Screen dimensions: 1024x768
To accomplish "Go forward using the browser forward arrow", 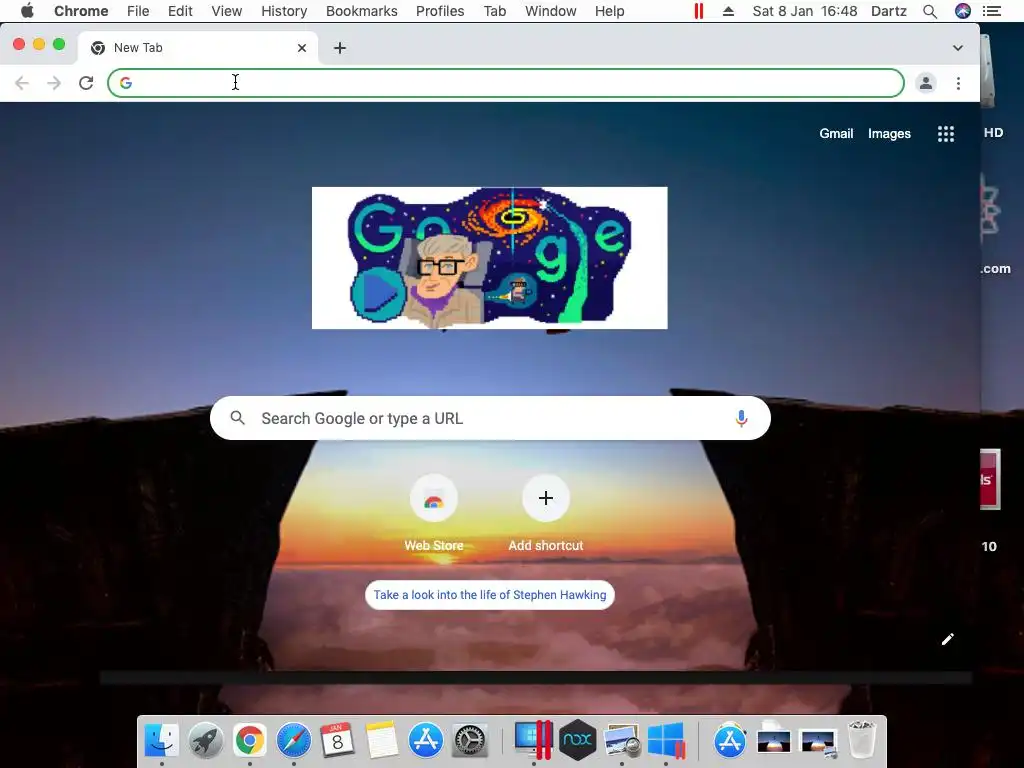I will point(54,83).
